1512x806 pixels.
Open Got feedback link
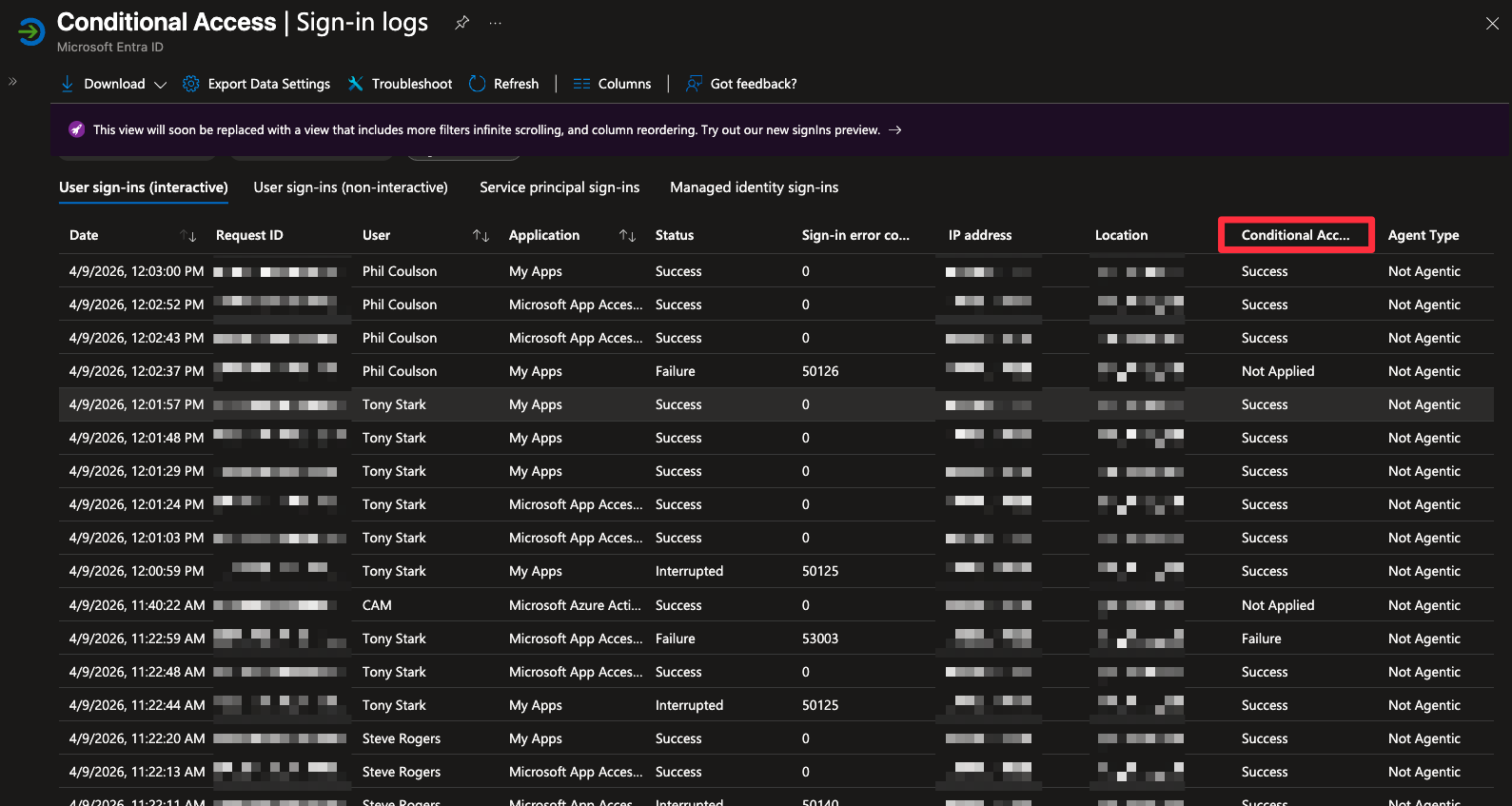(754, 84)
